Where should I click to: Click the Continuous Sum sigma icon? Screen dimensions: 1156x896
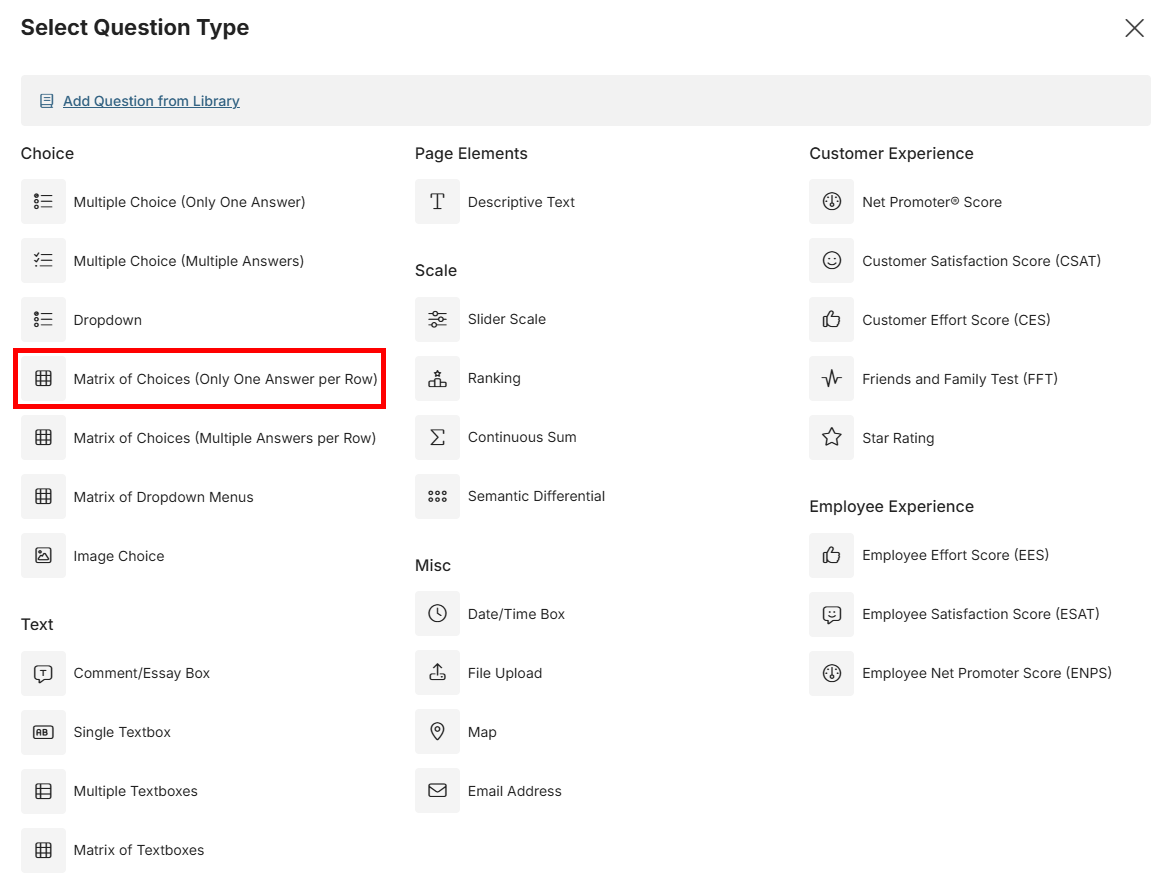437,437
